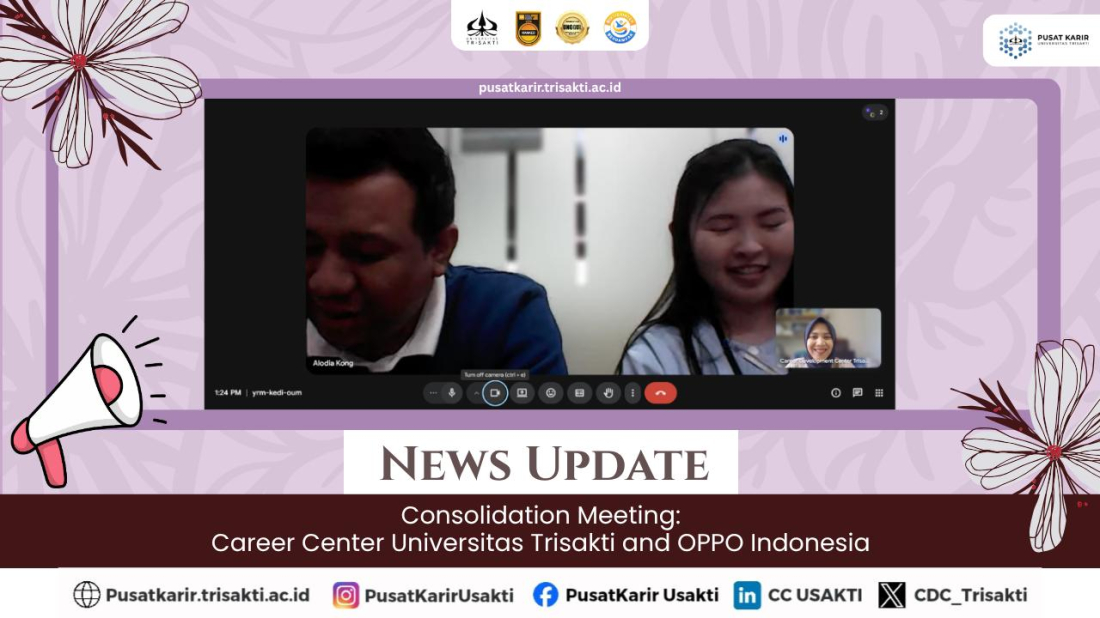Image resolution: width=1100 pixels, height=618 pixels.
Task: Show meeting details info
Action: 836,393
